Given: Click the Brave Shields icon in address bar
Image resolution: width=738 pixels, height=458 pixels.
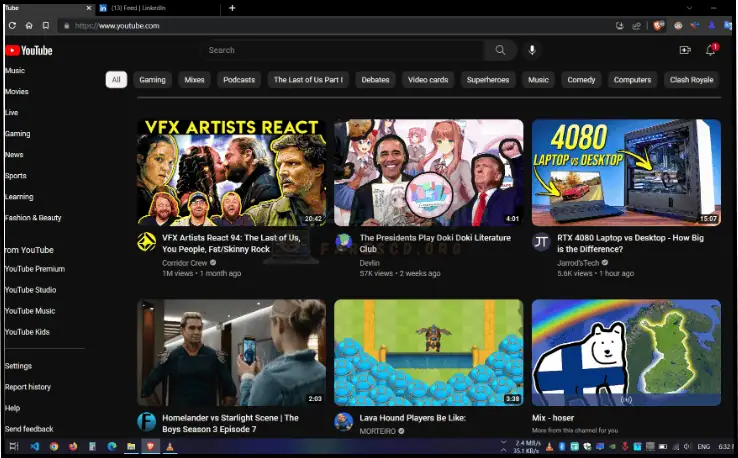Looking at the screenshot, I should [x=658, y=25].
